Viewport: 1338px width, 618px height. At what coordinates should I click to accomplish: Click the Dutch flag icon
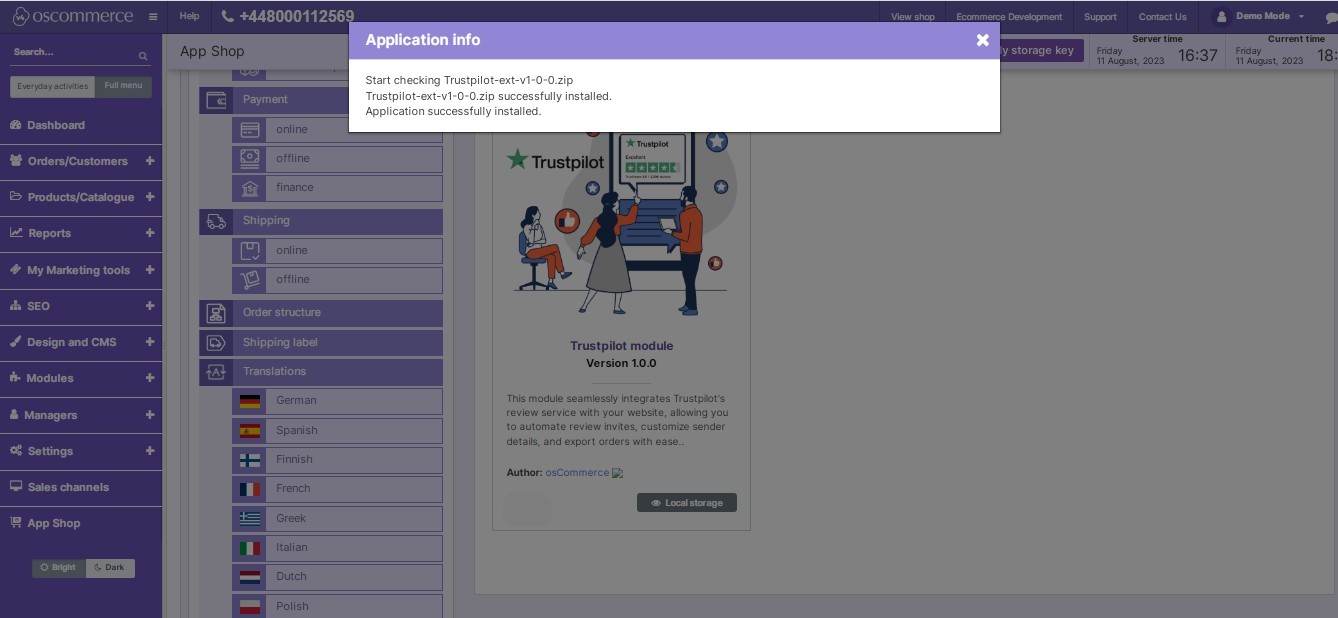[250, 577]
